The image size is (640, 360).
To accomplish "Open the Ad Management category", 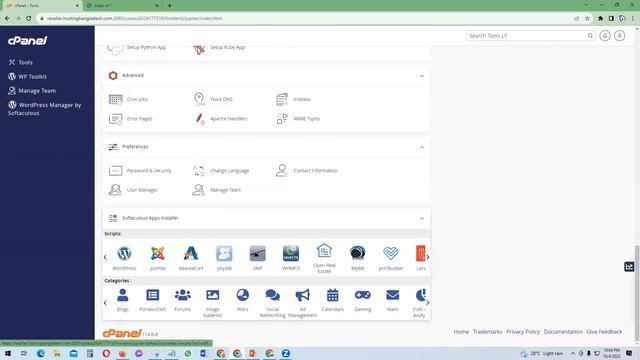I will tap(302, 303).
